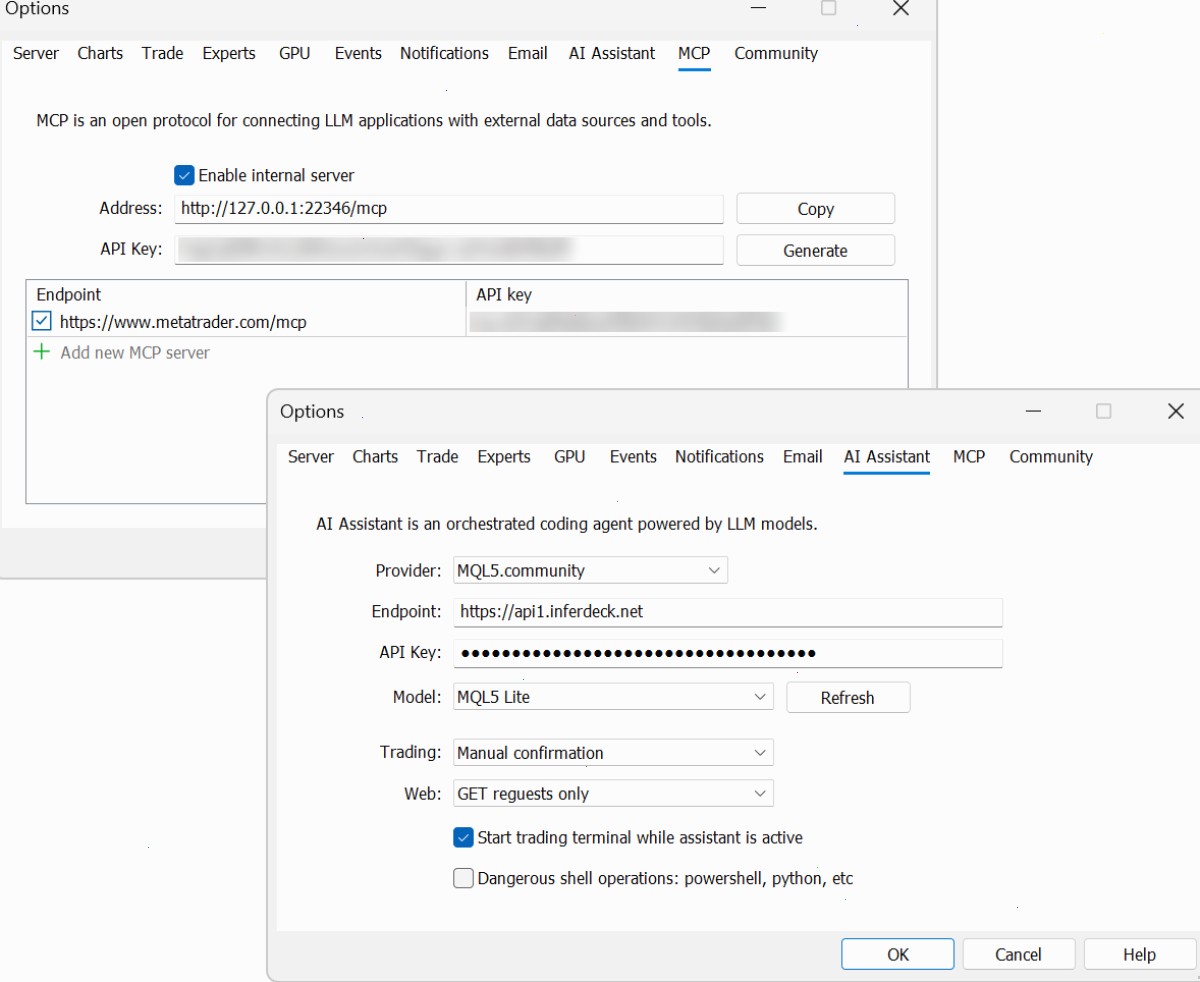Minimize the front Options dialog
Viewport: 1200px width, 982px height.
coord(1033,411)
